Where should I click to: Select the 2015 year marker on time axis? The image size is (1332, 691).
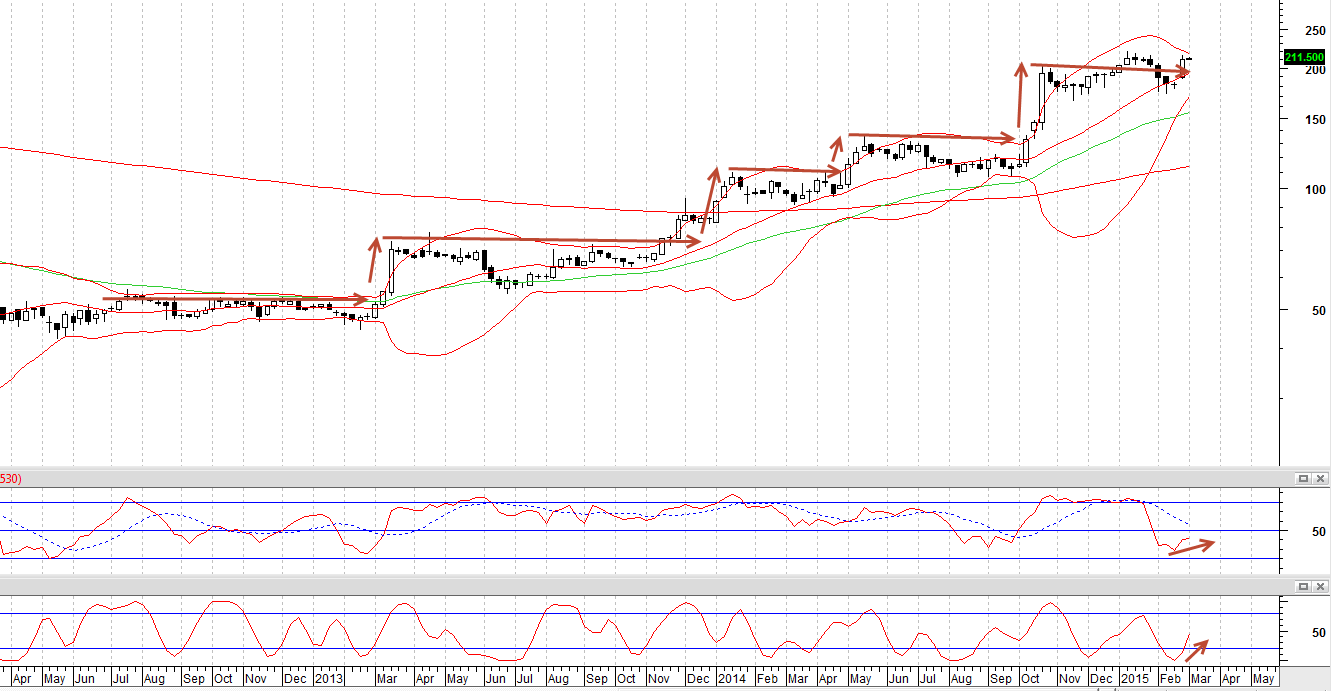pos(1134,678)
